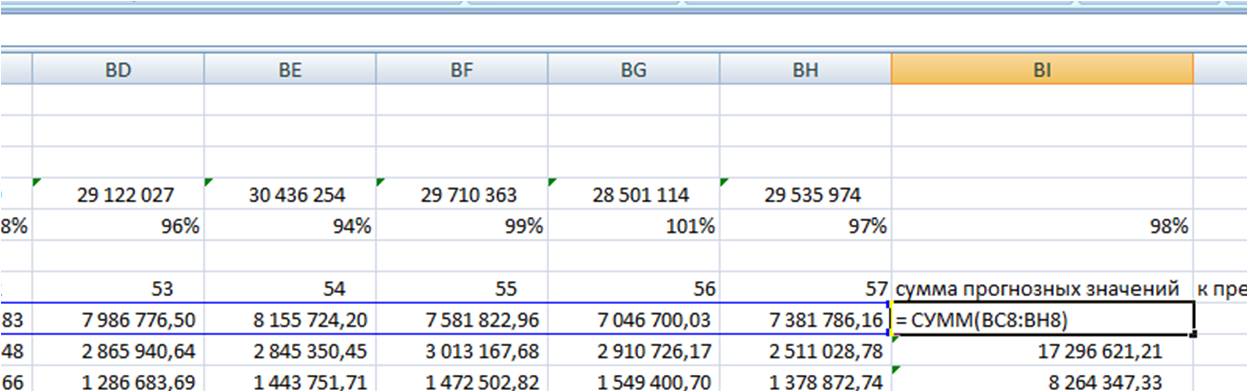1248x392 pixels.
Task: Click cell containing 7 581 822,96
Action: (x=462, y=319)
